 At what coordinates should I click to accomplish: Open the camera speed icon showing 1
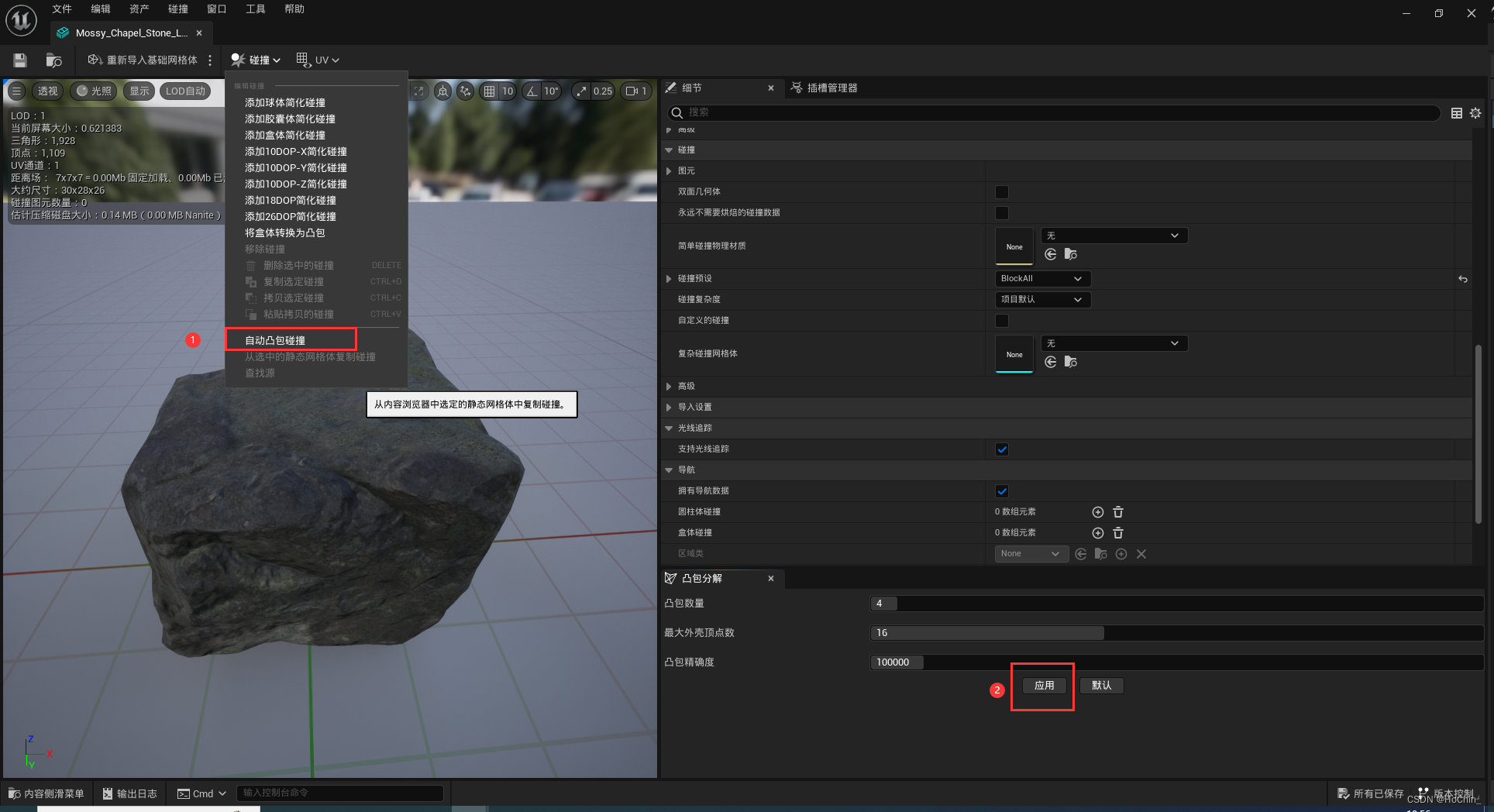tap(636, 91)
